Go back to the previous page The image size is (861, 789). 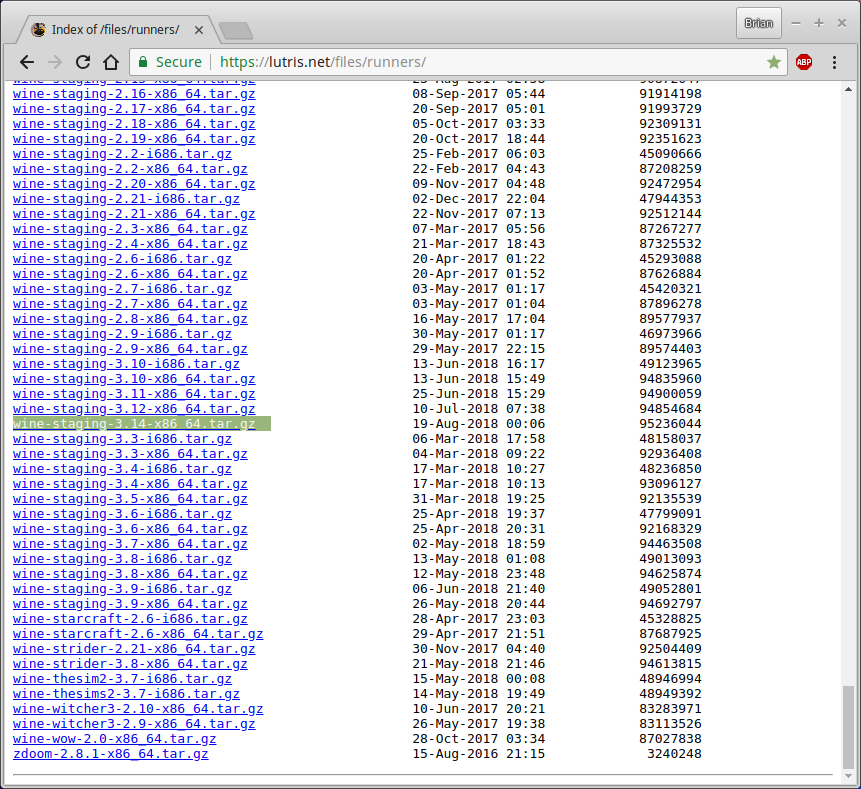[x=26, y=62]
